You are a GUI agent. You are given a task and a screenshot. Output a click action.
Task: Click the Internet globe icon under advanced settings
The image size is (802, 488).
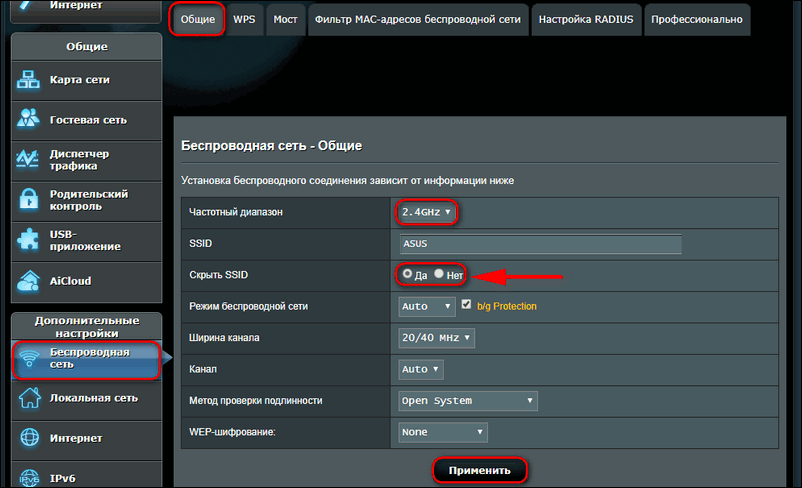click(x=28, y=437)
